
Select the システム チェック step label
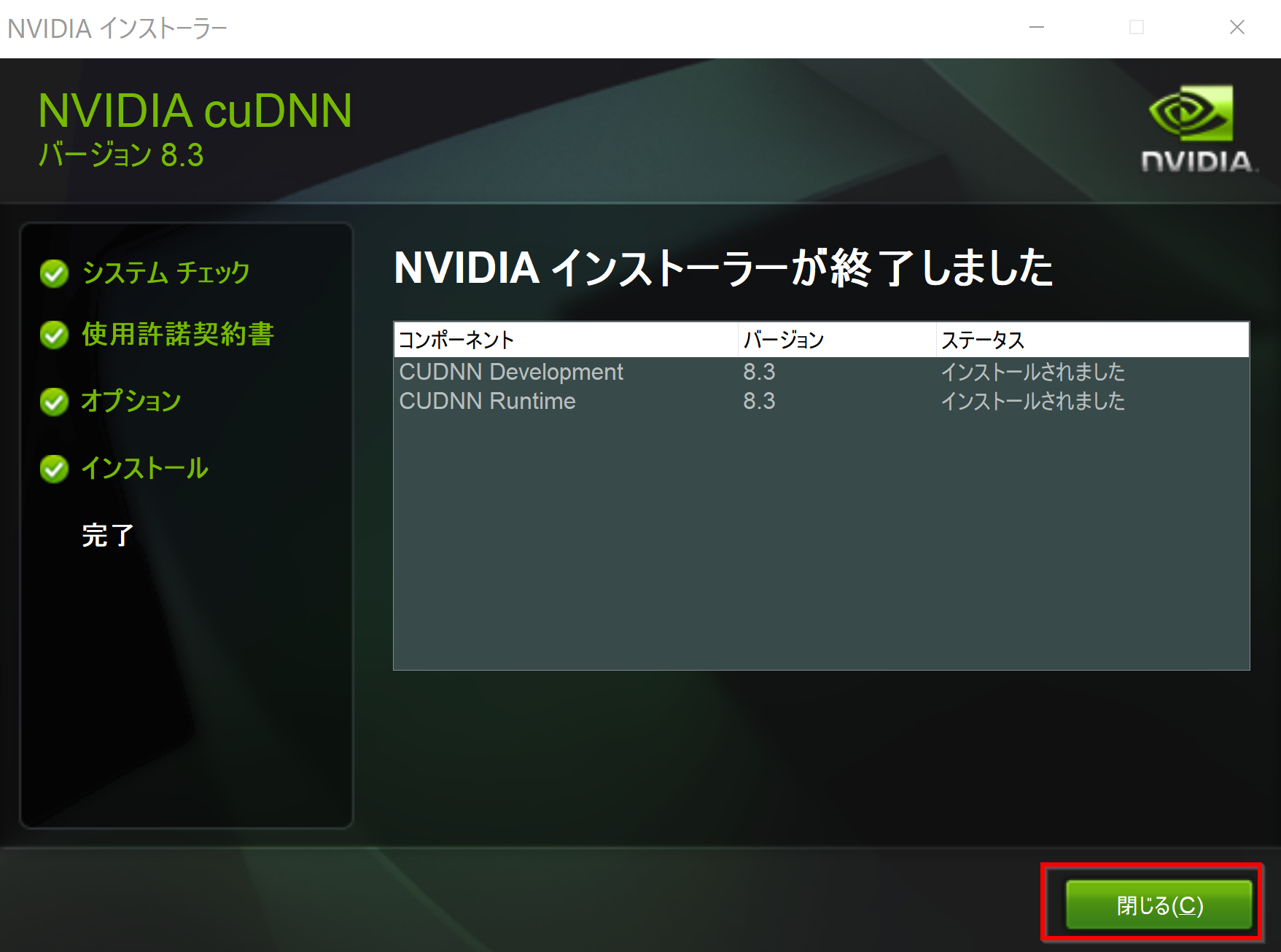coord(166,273)
